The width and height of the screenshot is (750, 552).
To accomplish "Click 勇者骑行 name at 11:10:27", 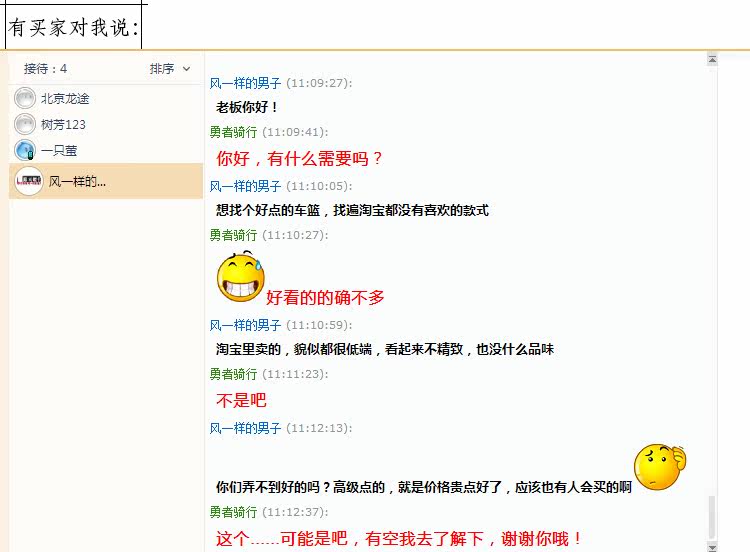I will (x=233, y=235).
